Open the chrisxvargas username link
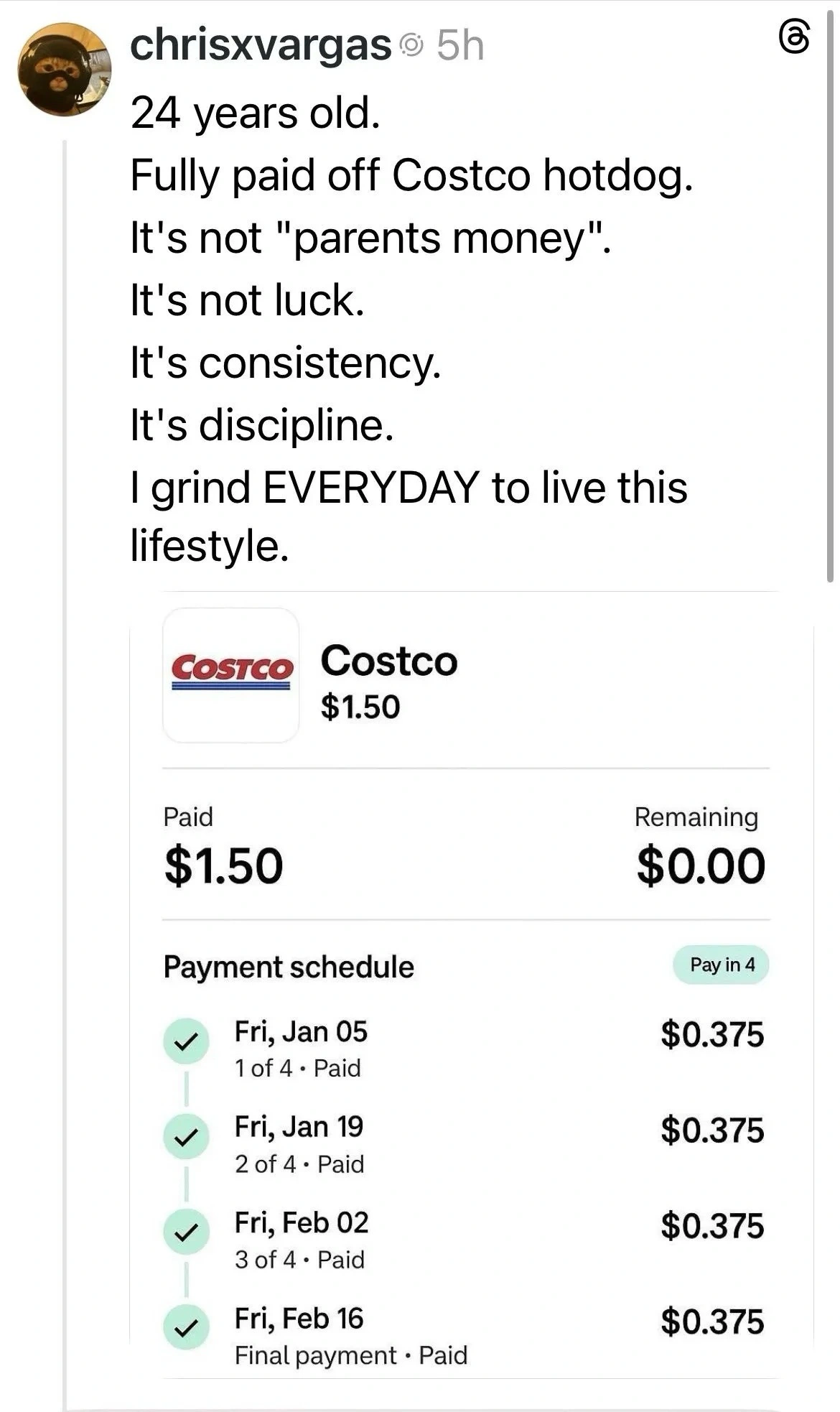This screenshot has height=1412, width=840. (x=261, y=45)
